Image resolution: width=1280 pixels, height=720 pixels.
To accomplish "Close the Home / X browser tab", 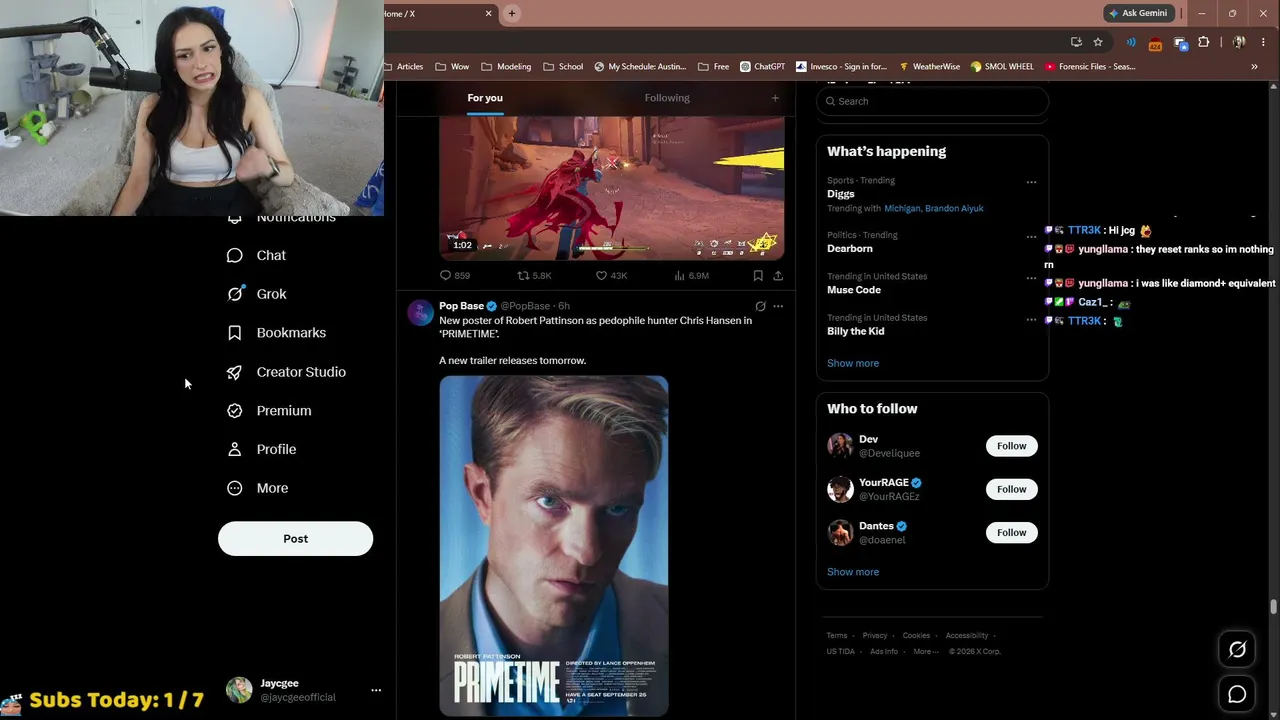I will 489,13.
